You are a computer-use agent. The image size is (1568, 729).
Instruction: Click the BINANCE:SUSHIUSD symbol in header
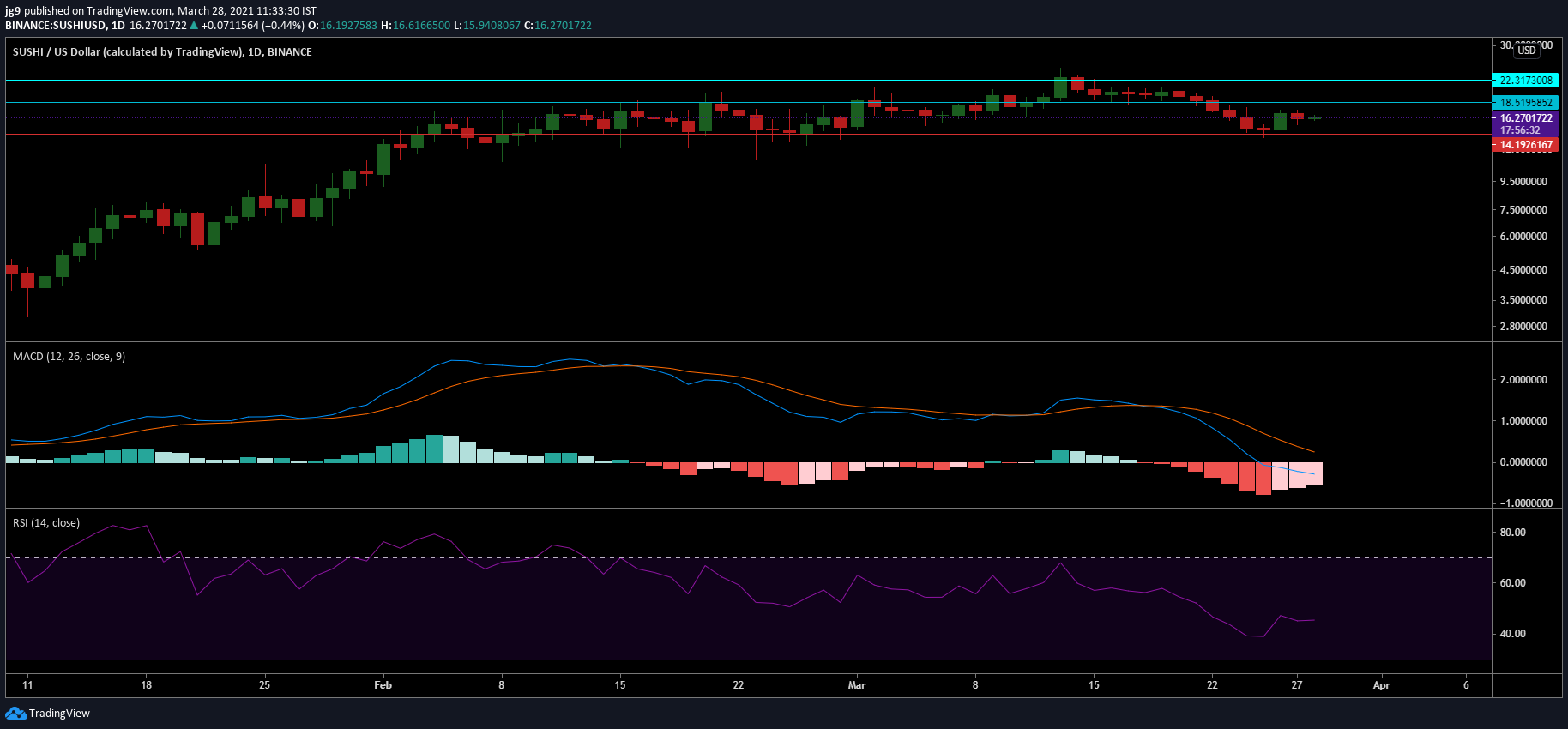[56, 26]
